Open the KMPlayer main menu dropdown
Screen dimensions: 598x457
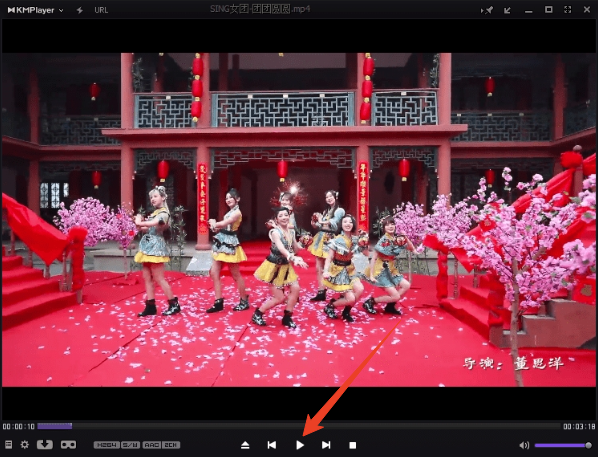point(35,10)
